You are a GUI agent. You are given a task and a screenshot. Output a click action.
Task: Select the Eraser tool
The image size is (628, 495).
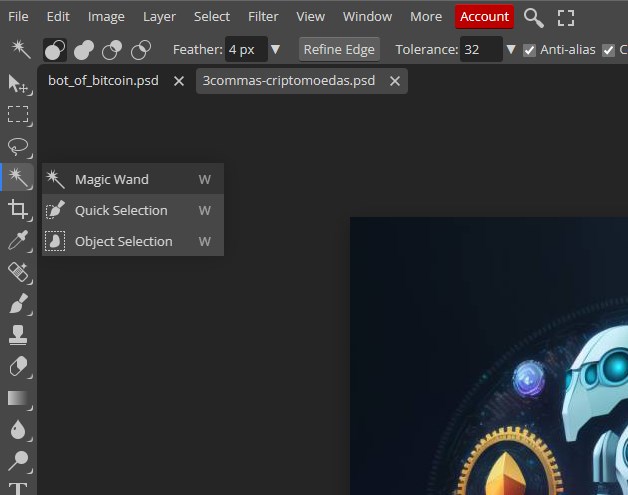pyautogui.click(x=18, y=366)
